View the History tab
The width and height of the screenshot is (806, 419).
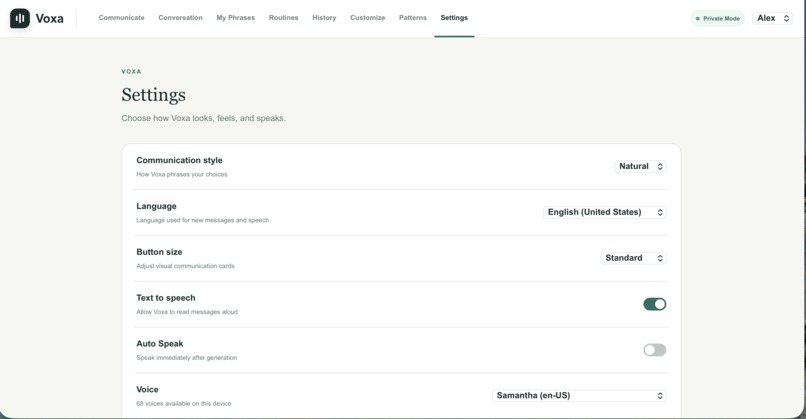pyautogui.click(x=324, y=17)
